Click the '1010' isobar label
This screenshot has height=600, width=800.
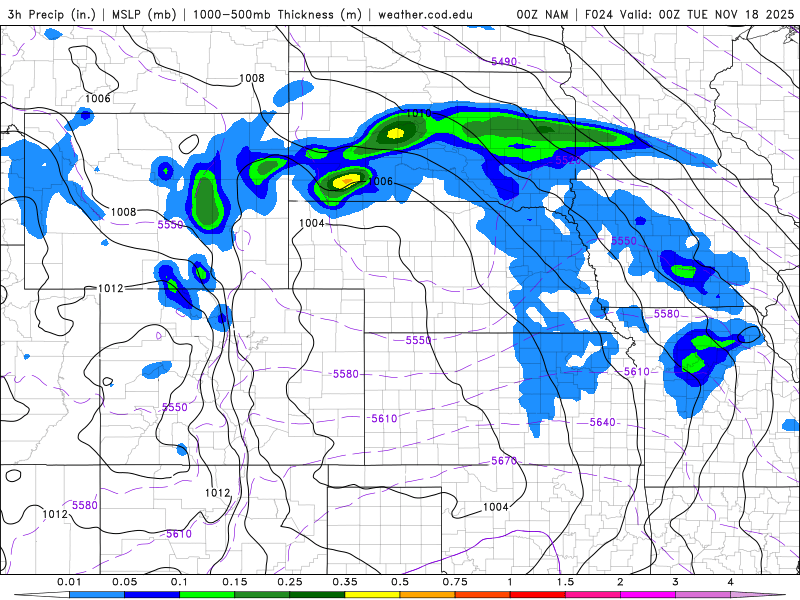pos(418,113)
